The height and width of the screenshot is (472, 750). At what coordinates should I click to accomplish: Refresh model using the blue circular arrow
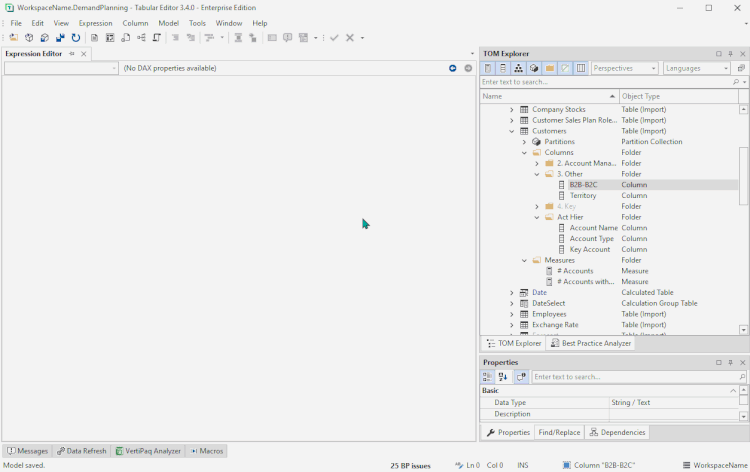76,38
